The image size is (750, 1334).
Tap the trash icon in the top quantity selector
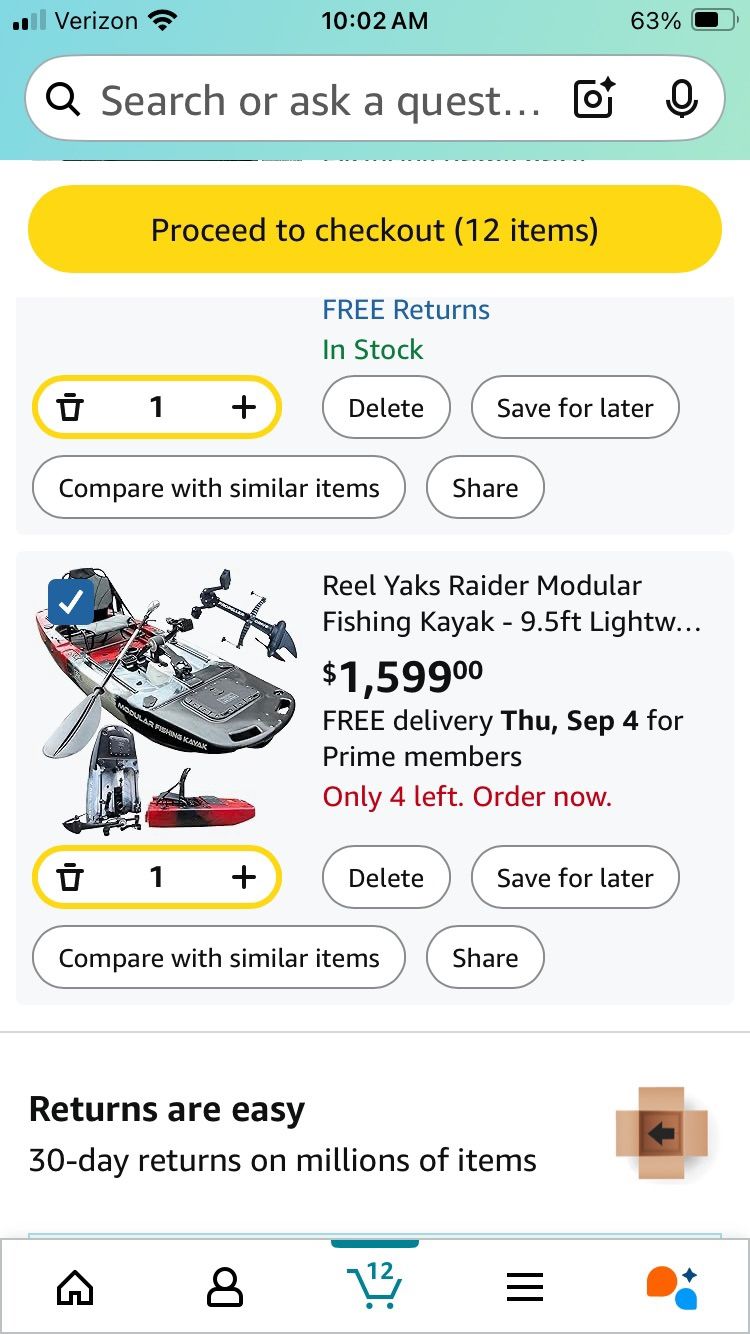(70, 407)
